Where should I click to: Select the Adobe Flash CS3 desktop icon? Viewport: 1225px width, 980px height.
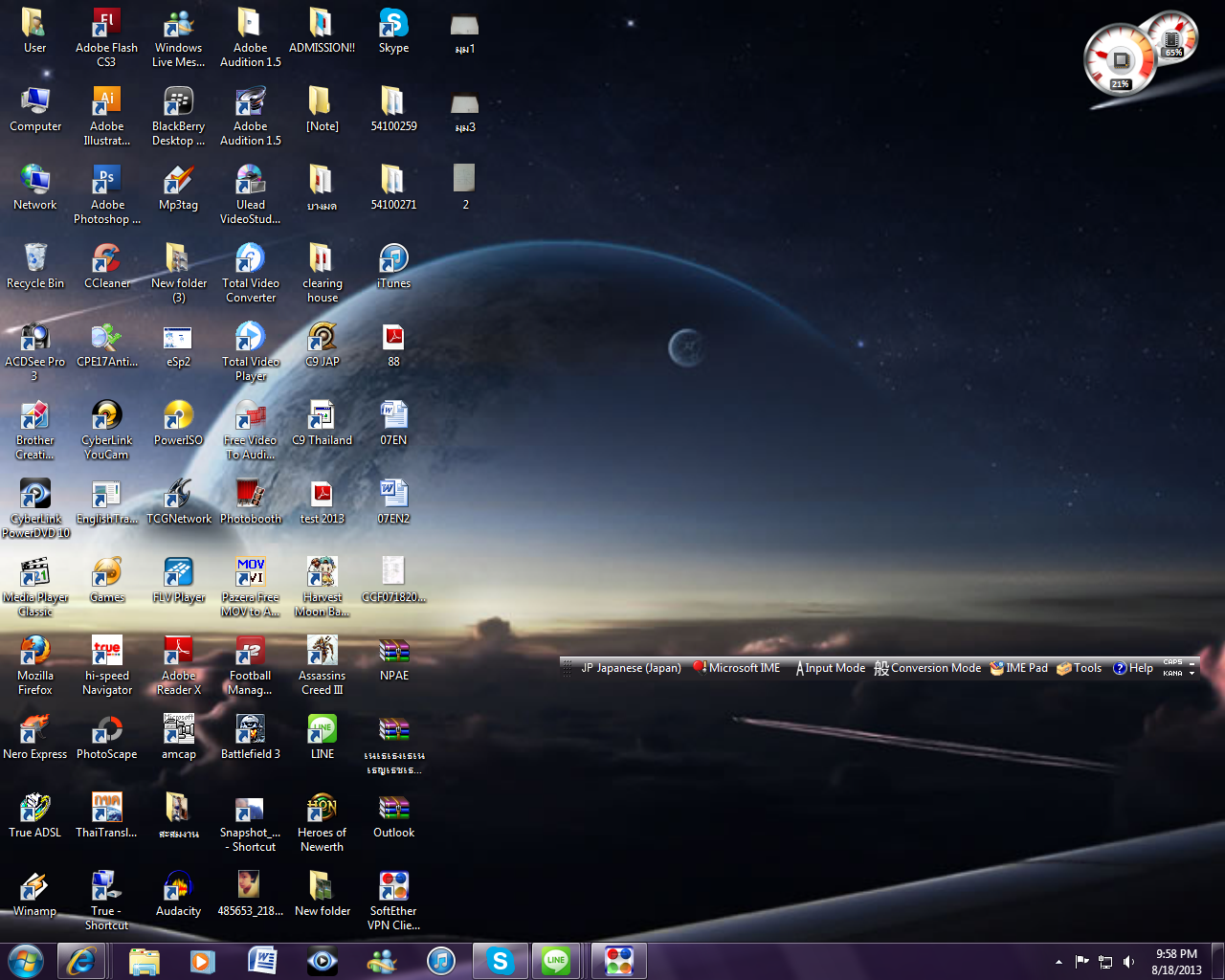(106, 37)
